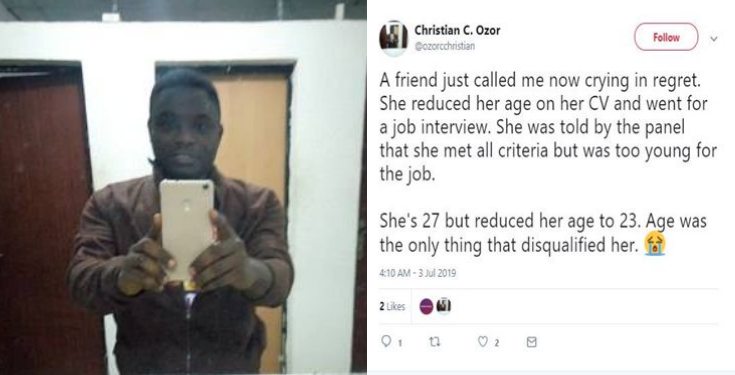The width and height of the screenshot is (735, 375).
Task: Click the reply speech bubble icon
Action: tap(386, 342)
